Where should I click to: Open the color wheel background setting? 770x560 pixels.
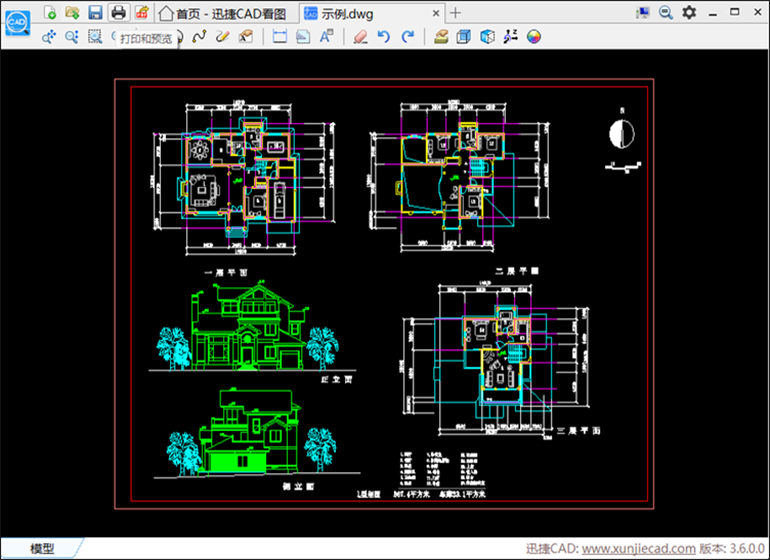[534, 37]
